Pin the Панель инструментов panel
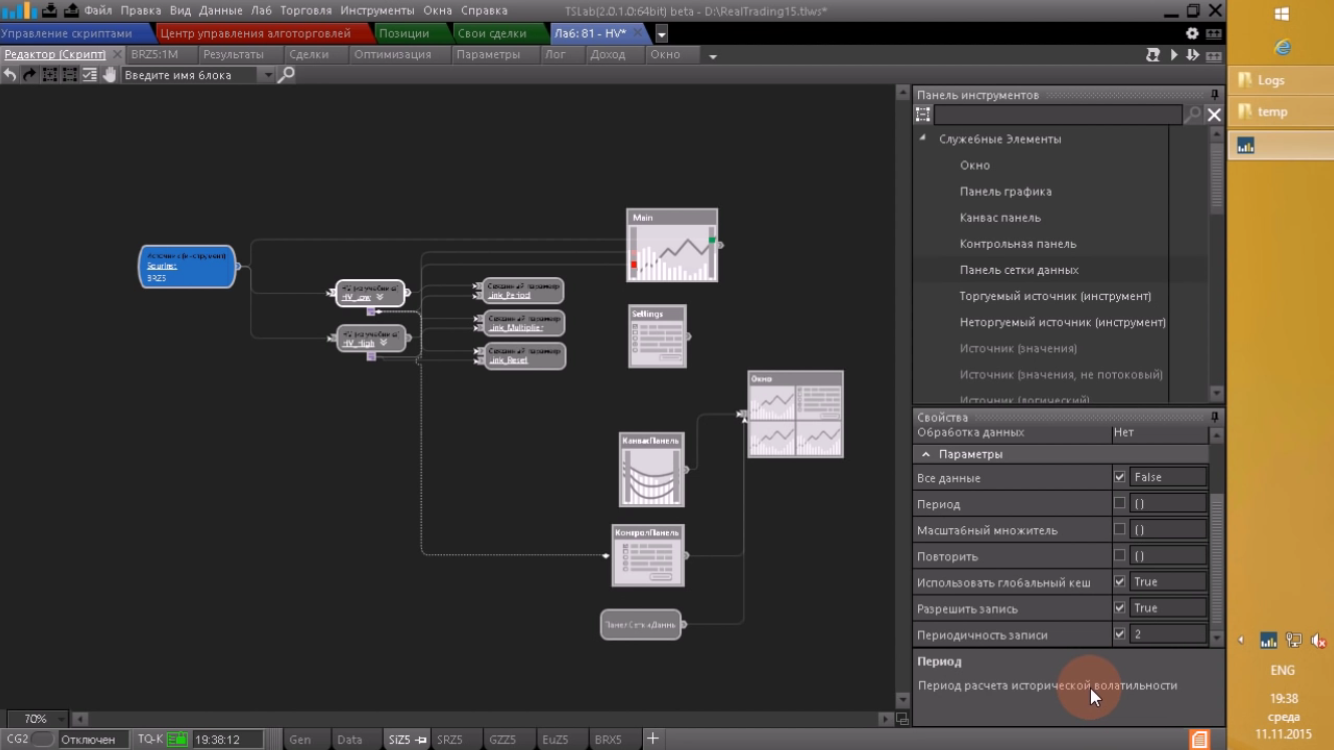The width and height of the screenshot is (1334, 750). pos(1215,95)
